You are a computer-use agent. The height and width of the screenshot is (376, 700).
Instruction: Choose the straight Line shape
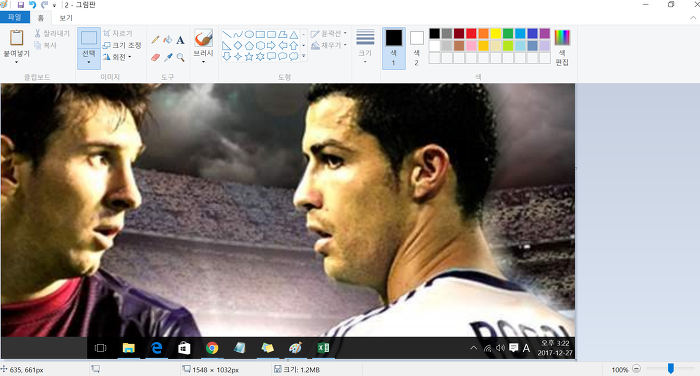[x=227, y=34]
